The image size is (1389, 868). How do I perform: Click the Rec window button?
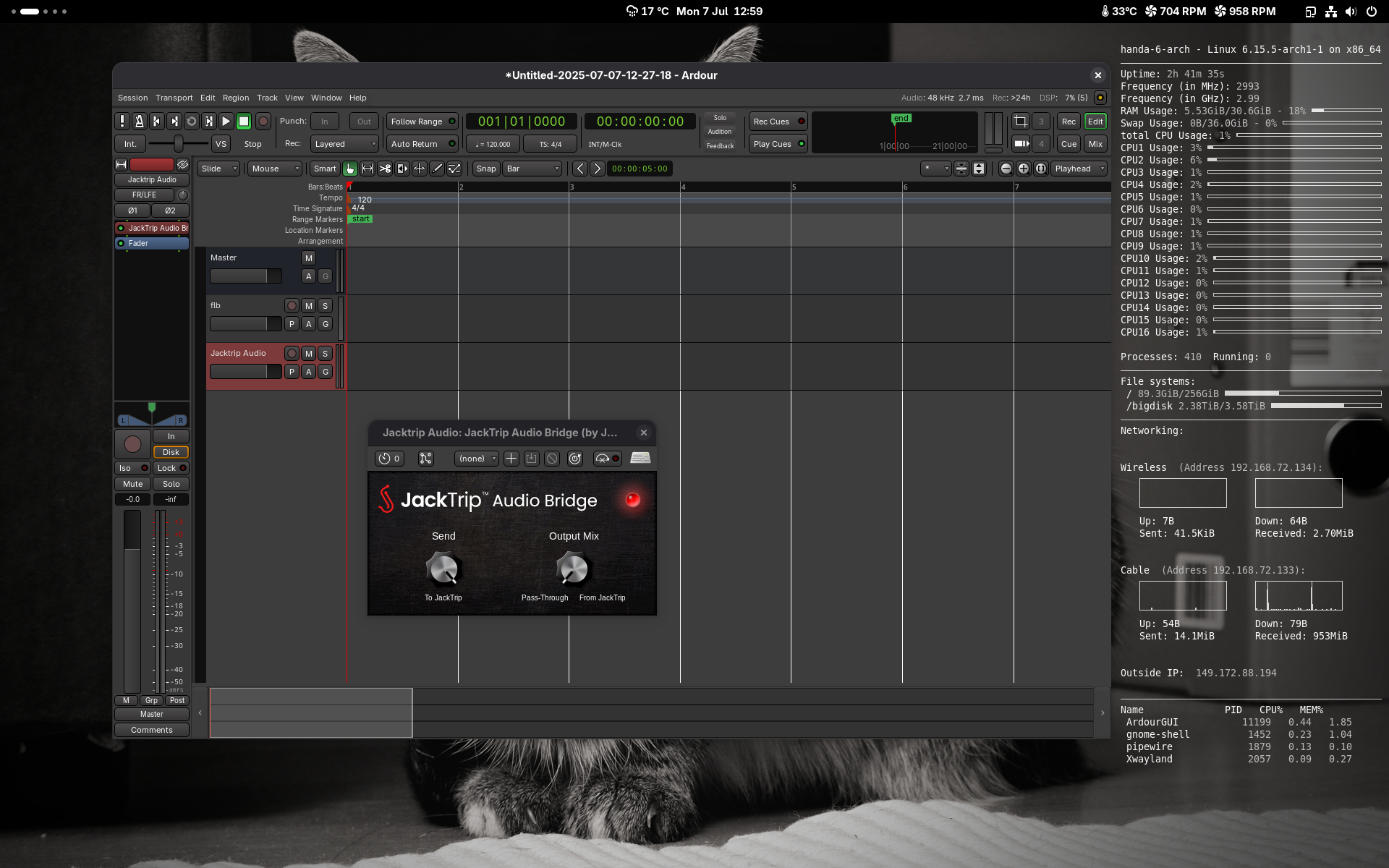point(1069,122)
